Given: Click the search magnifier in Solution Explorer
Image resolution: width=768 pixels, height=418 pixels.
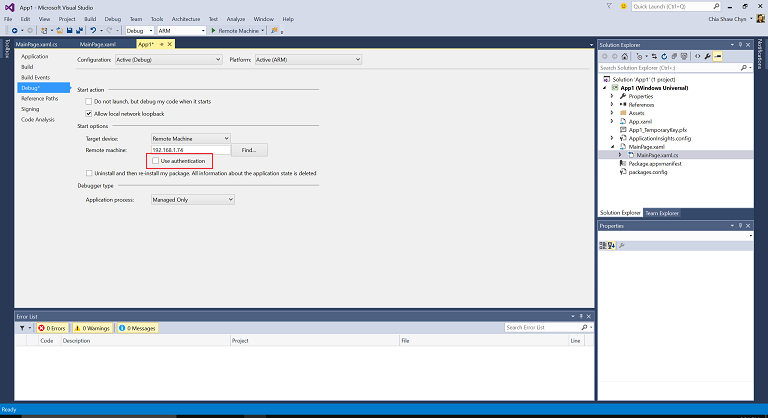Looking at the screenshot, I should [744, 68].
